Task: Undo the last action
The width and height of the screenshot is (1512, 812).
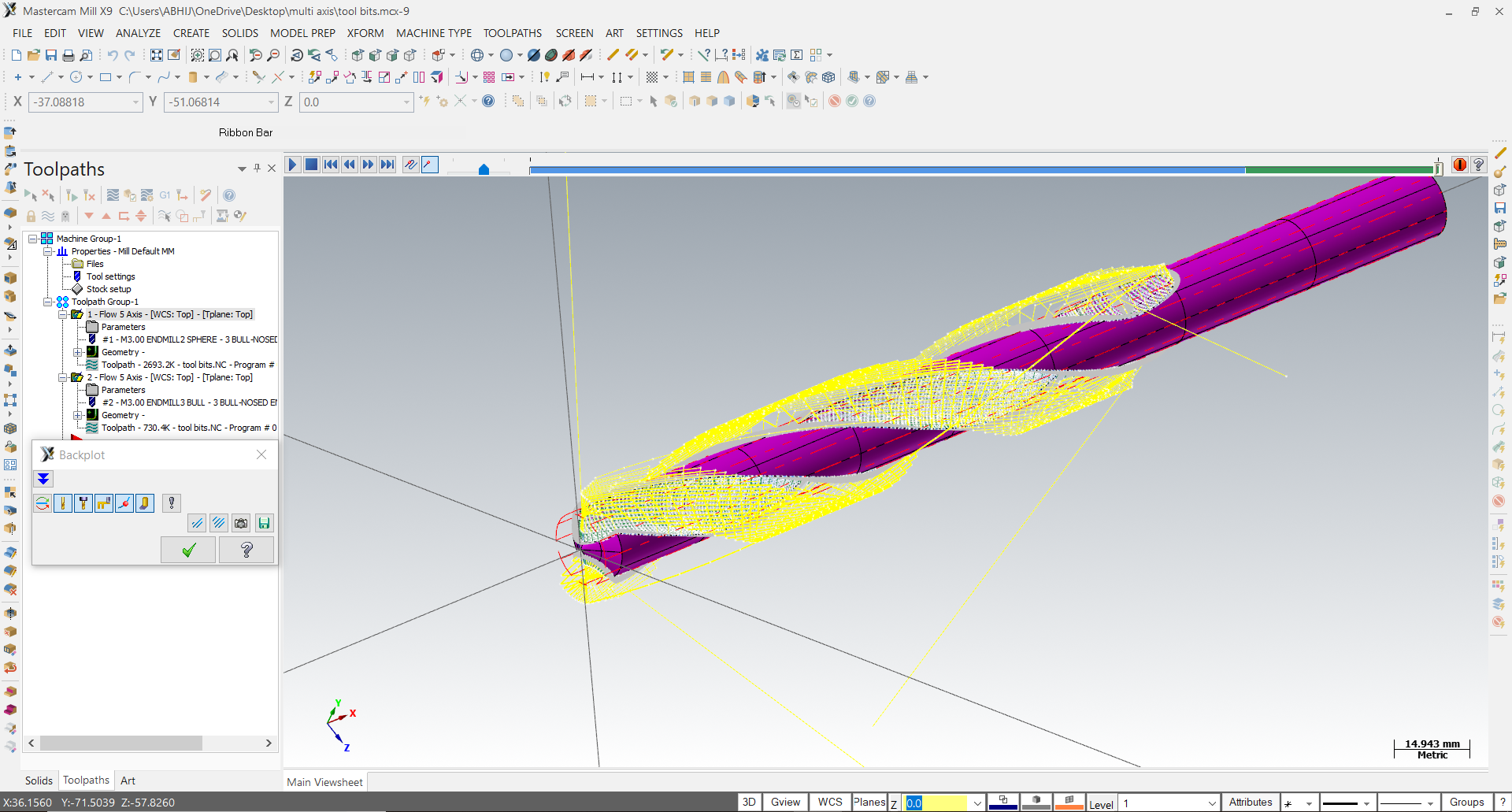Action: (x=113, y=55)
